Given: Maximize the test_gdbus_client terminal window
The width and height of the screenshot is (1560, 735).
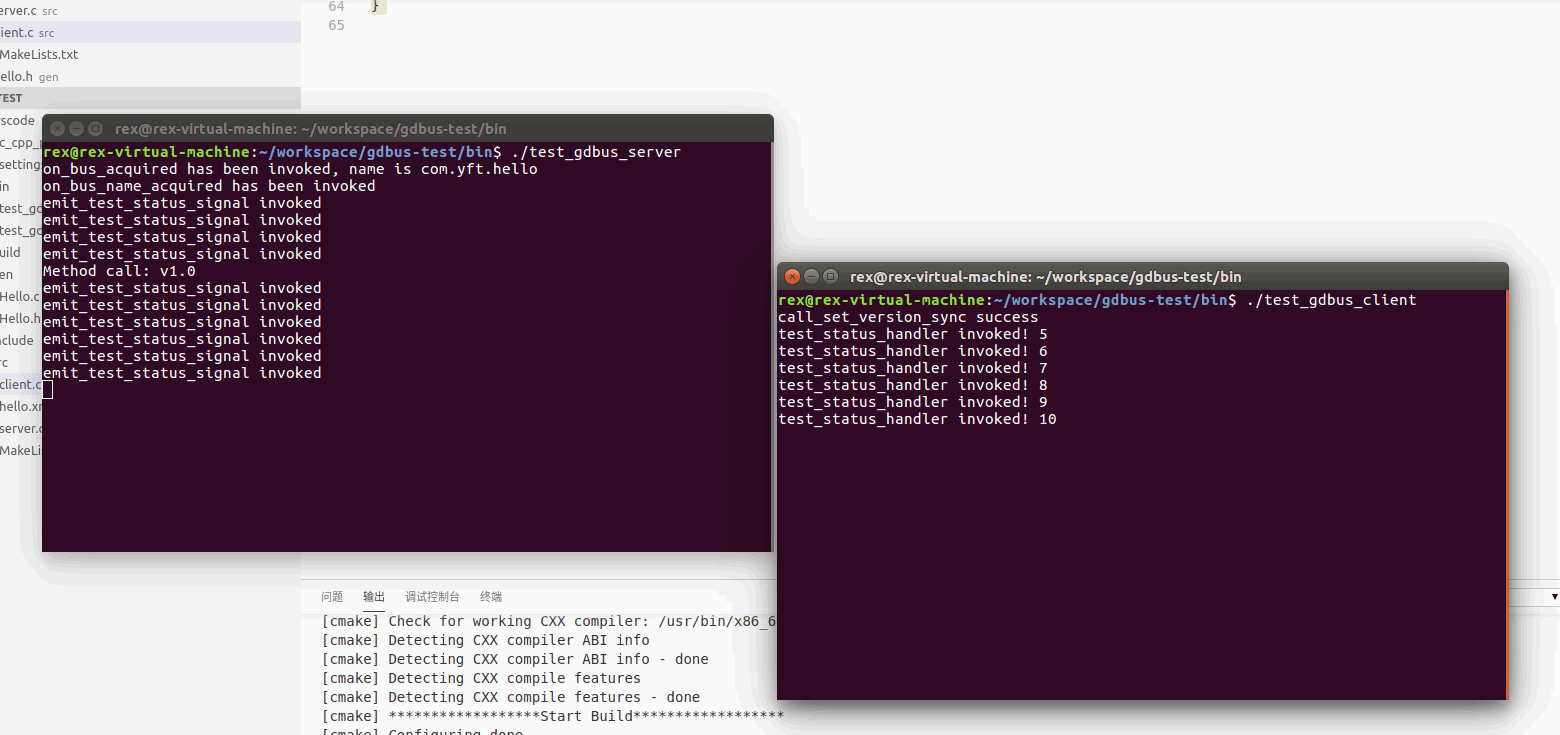Looking at the screenshot, I should (x=830, y=277).
